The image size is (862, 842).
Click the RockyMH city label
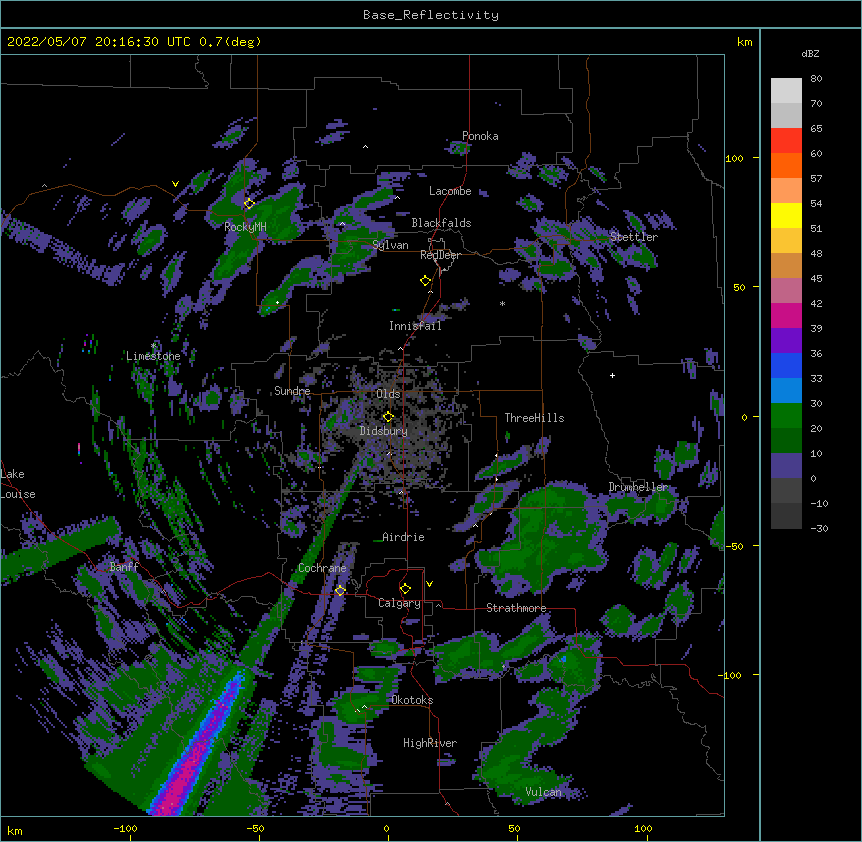[245, 227]
